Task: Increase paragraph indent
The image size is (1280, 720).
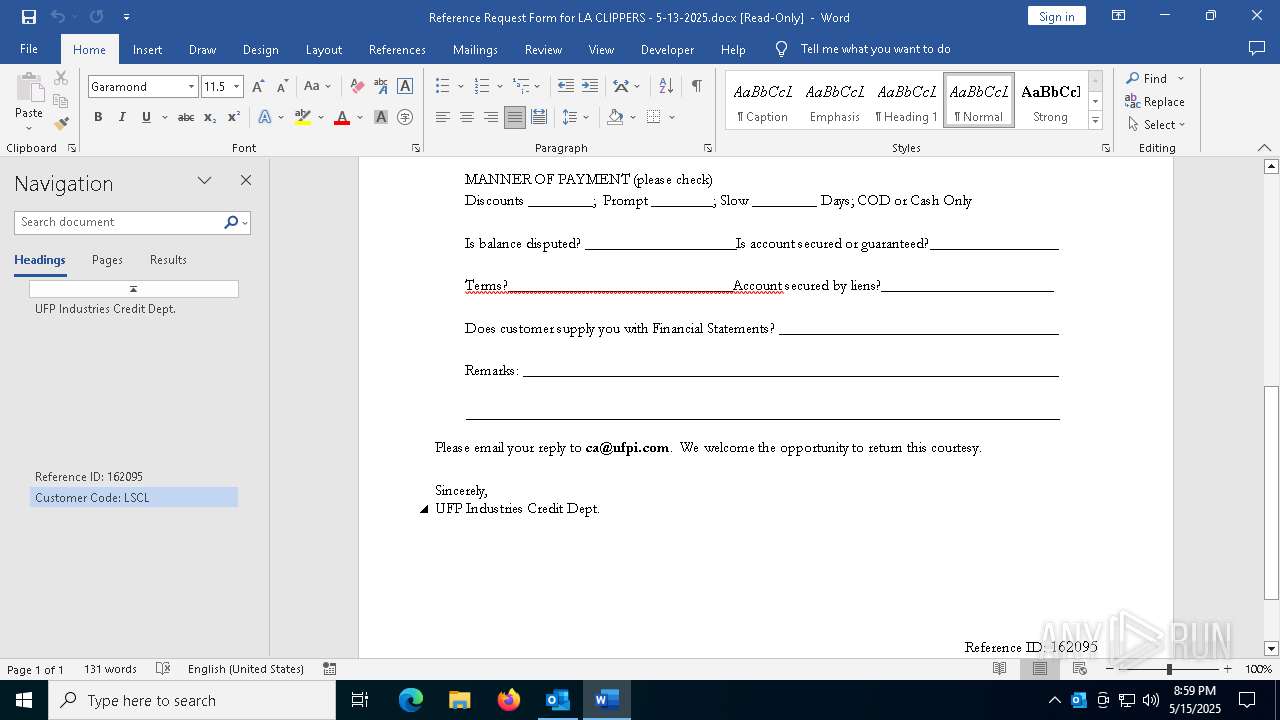Action: (x=590, y=87)
